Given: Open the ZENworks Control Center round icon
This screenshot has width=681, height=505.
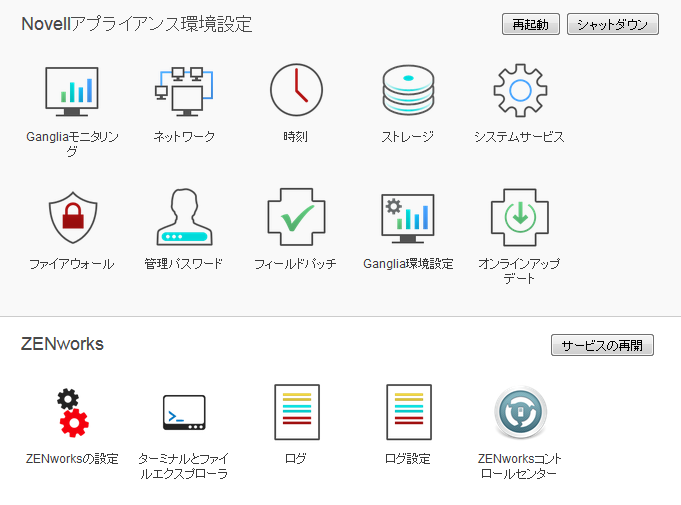Looking at the screenshot, I should point(520,413).
